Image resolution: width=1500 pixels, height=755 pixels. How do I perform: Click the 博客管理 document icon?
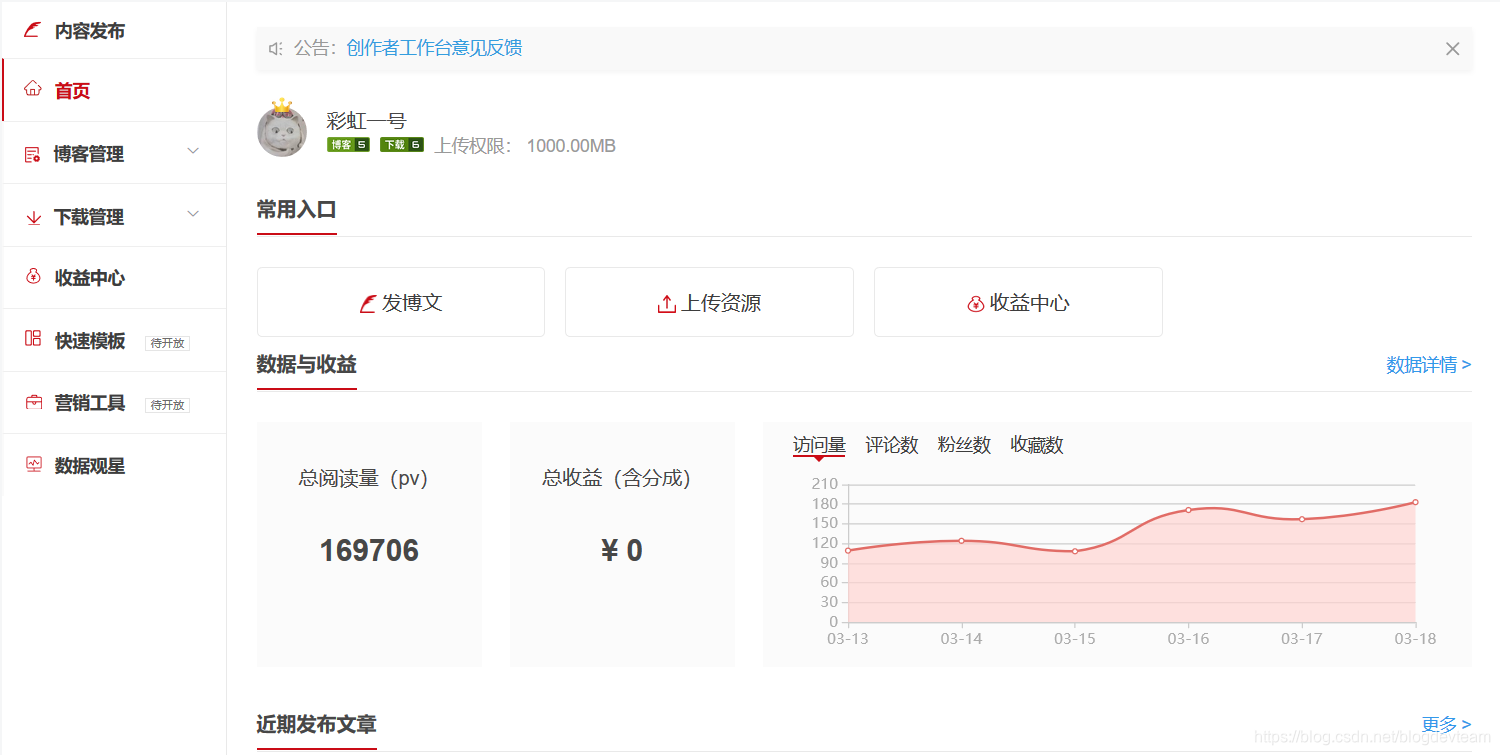pyautogui.click(x=33, y=154)
